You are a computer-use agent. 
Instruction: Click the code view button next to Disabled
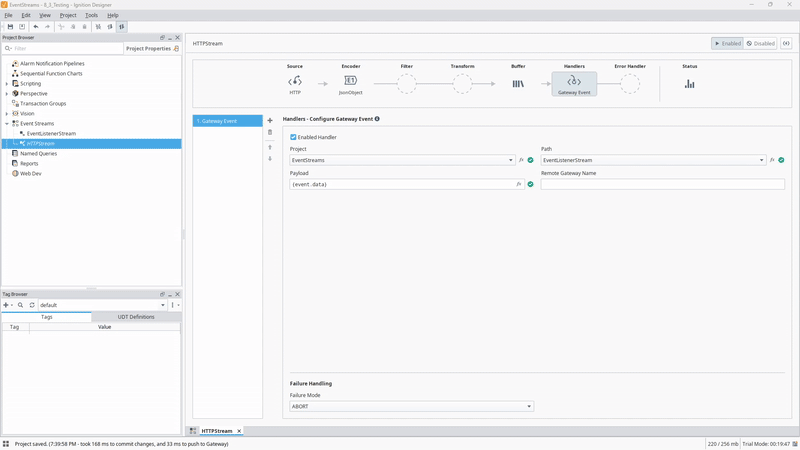786,43
